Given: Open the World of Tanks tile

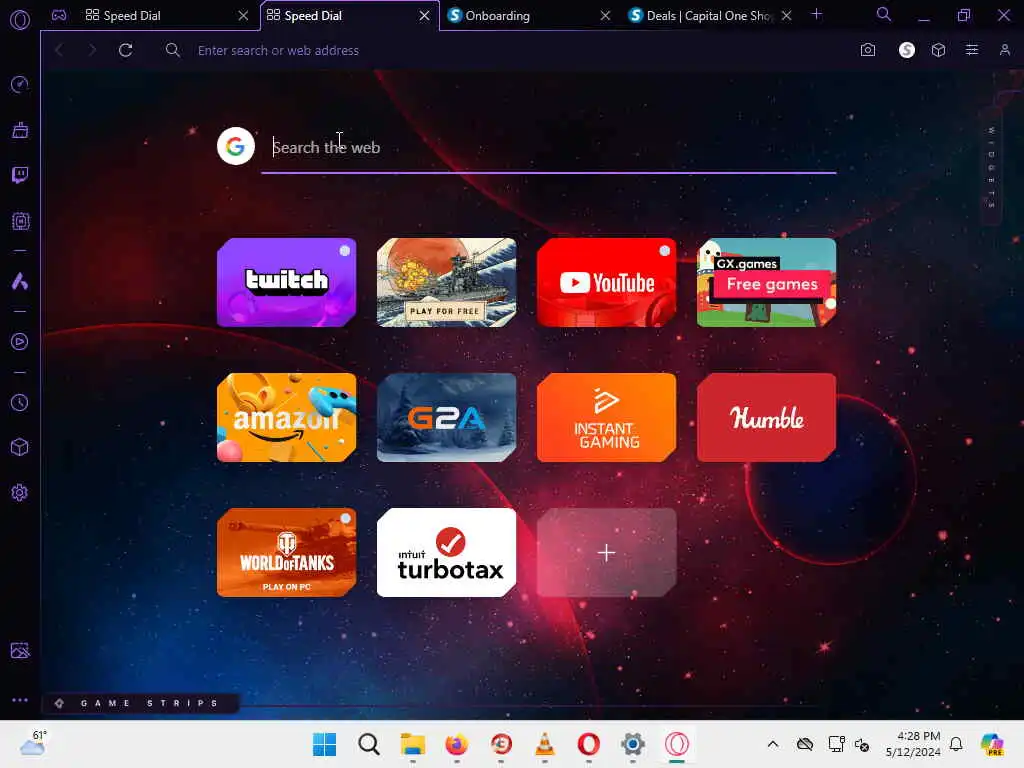Looking at the screenshot, I should click(x=287, y=552).
